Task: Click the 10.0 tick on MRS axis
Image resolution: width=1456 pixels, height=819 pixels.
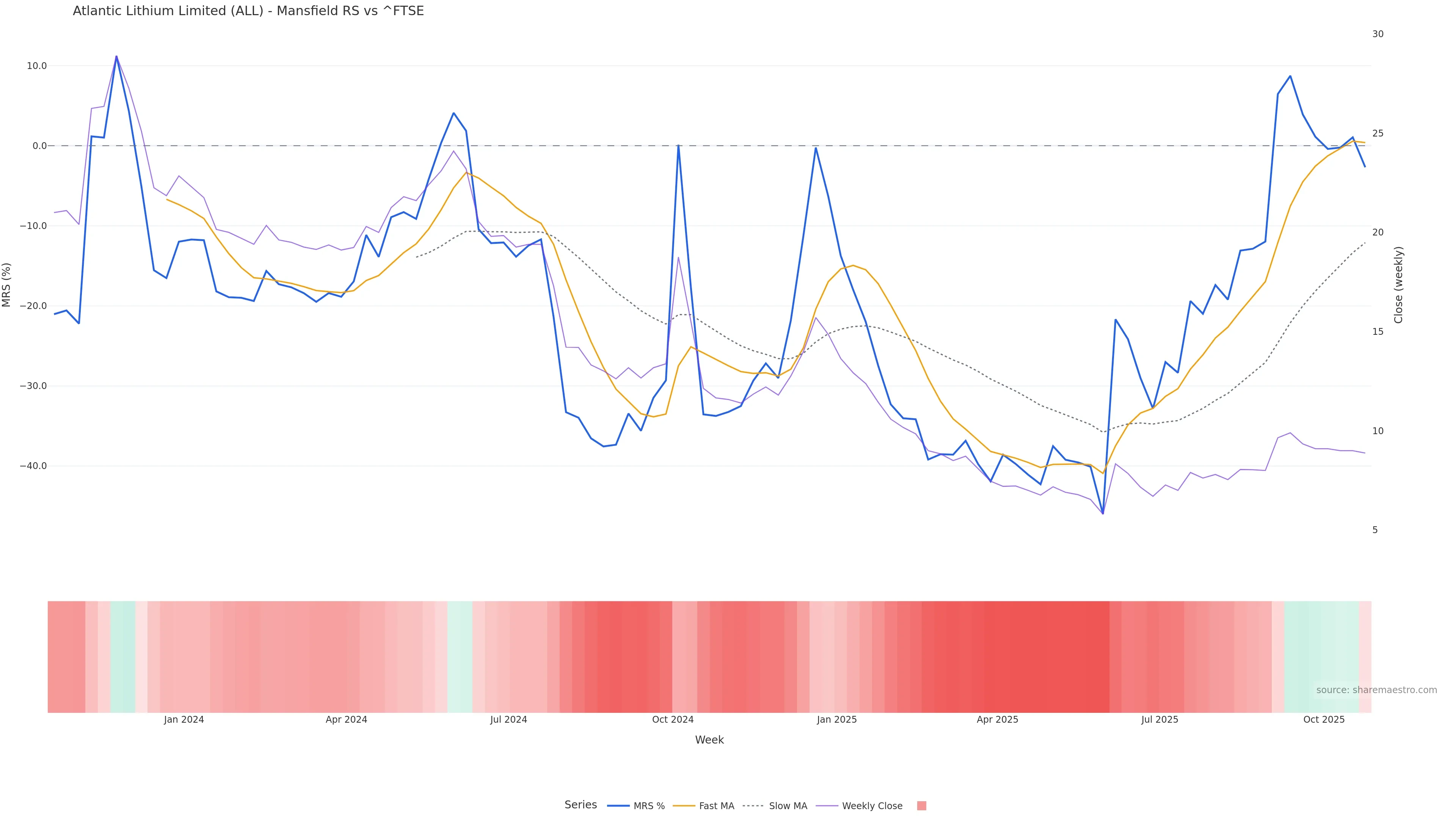Action: 36,66
